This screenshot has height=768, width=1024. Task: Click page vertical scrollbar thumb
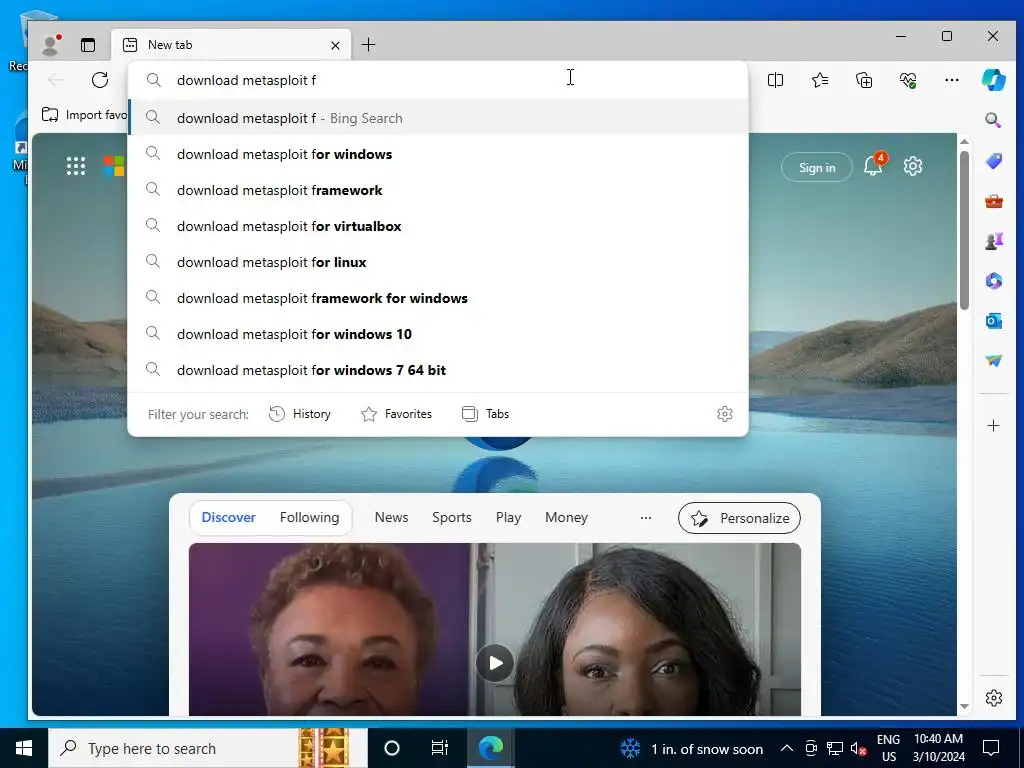(x=964, y=231)
